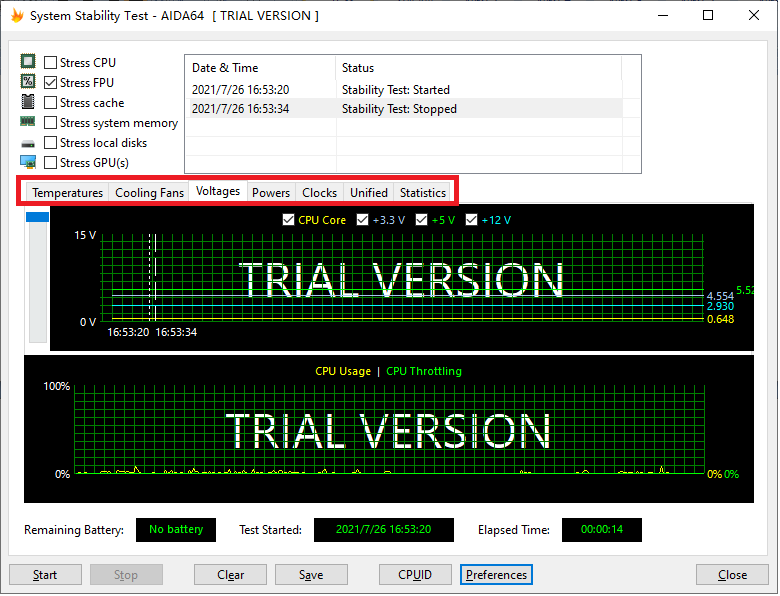Viewport: 780px width, 596px height.
Task: Click the CPU chip icon beside Stress CPU
Action: click(x=28, y=62)
